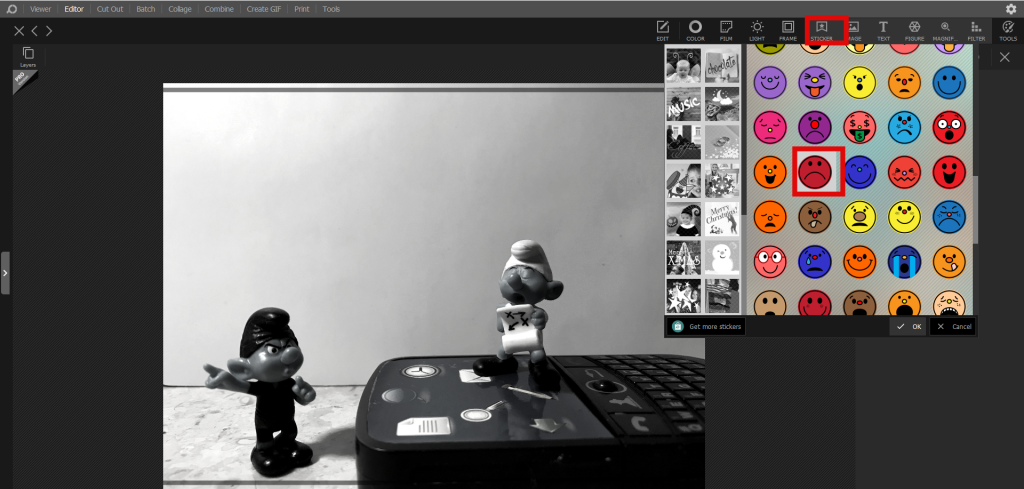Close the right panel with X
Screen dimensions: 1024x489
point(1004,57)
